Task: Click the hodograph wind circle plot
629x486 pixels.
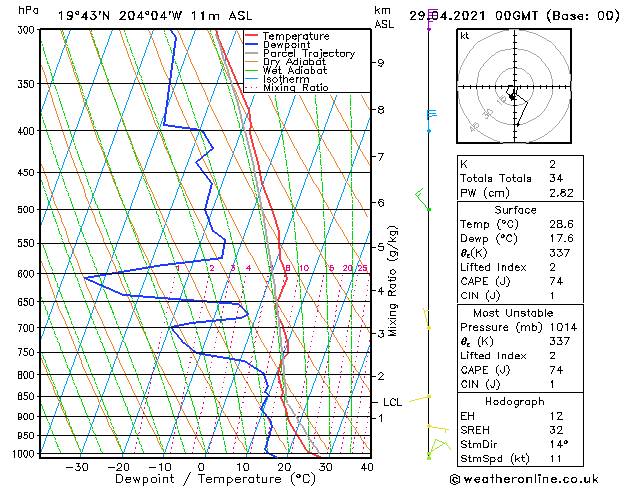Action: (x=514, y=86)
